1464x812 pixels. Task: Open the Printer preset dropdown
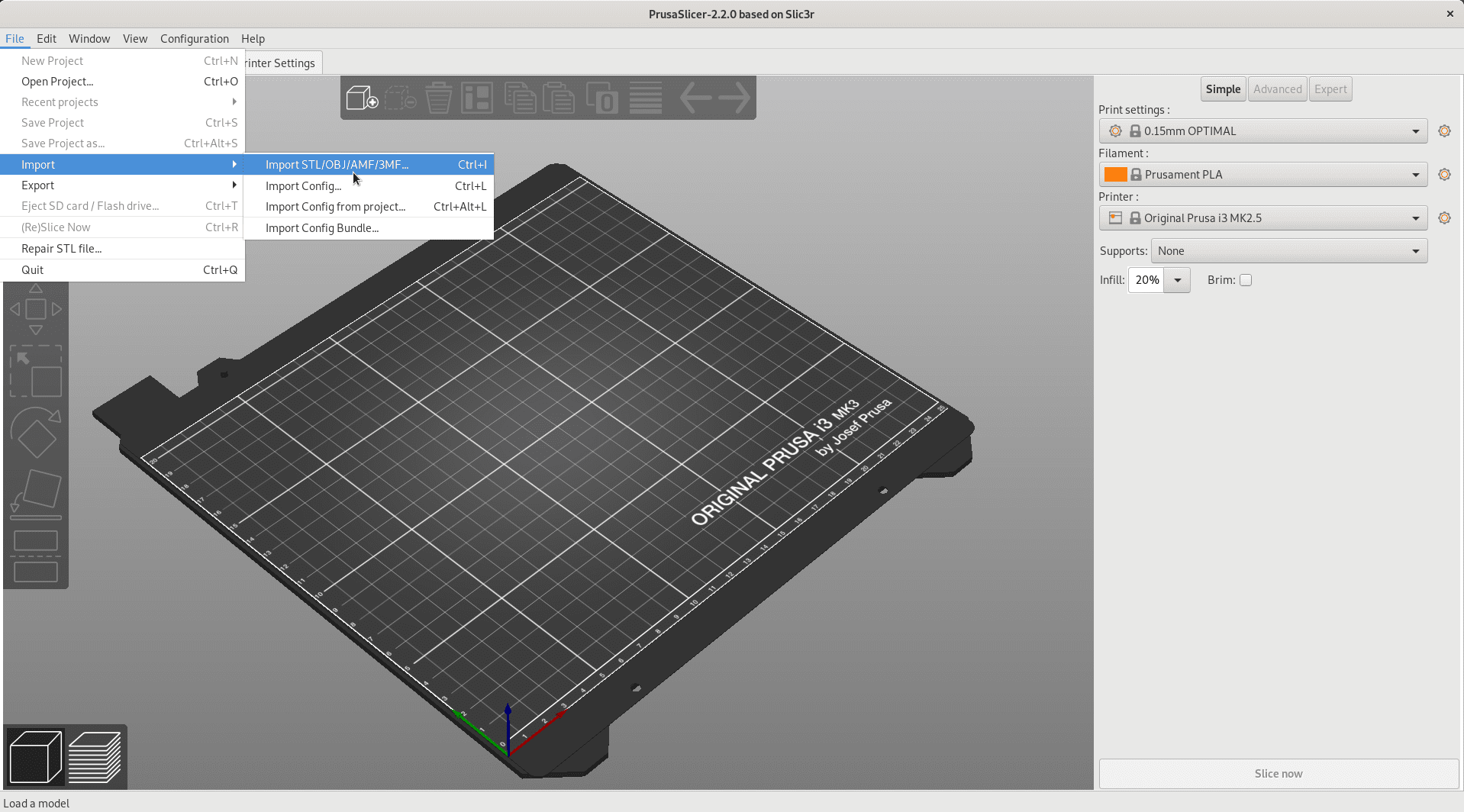point(1263,218)
